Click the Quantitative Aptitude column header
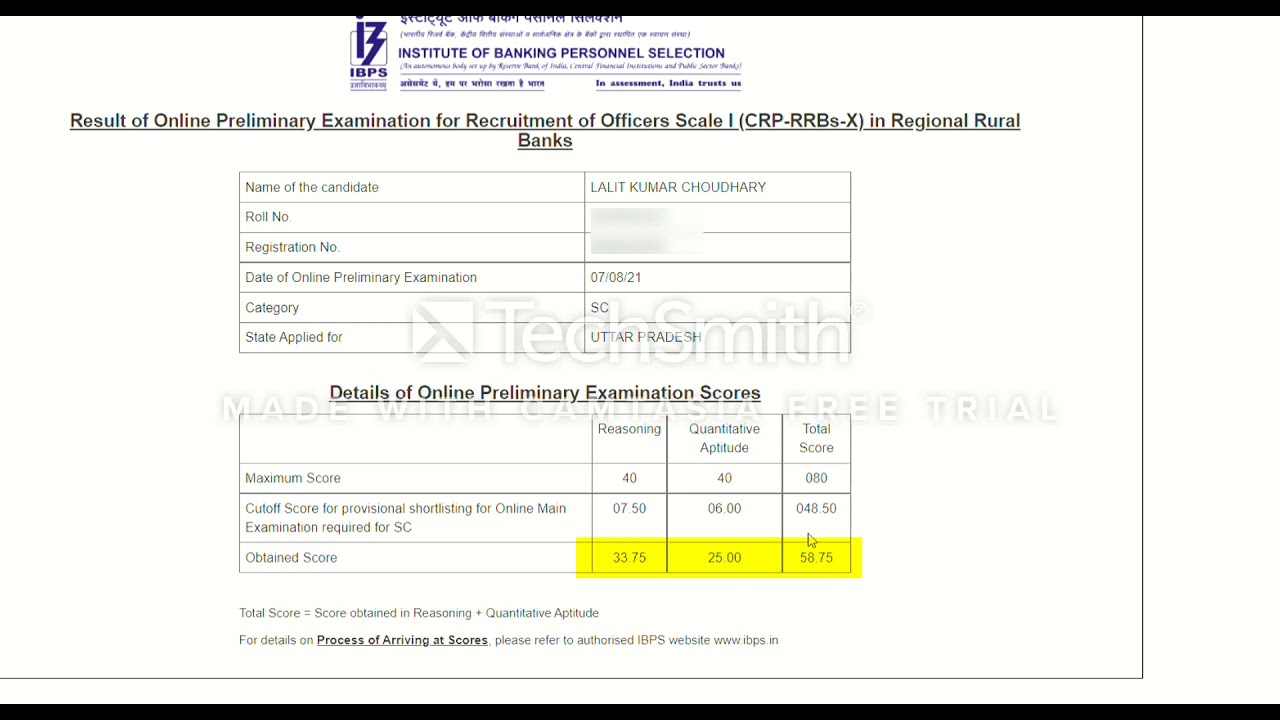This screenshot has height=720, width=1280. click(x=724, y=438)
